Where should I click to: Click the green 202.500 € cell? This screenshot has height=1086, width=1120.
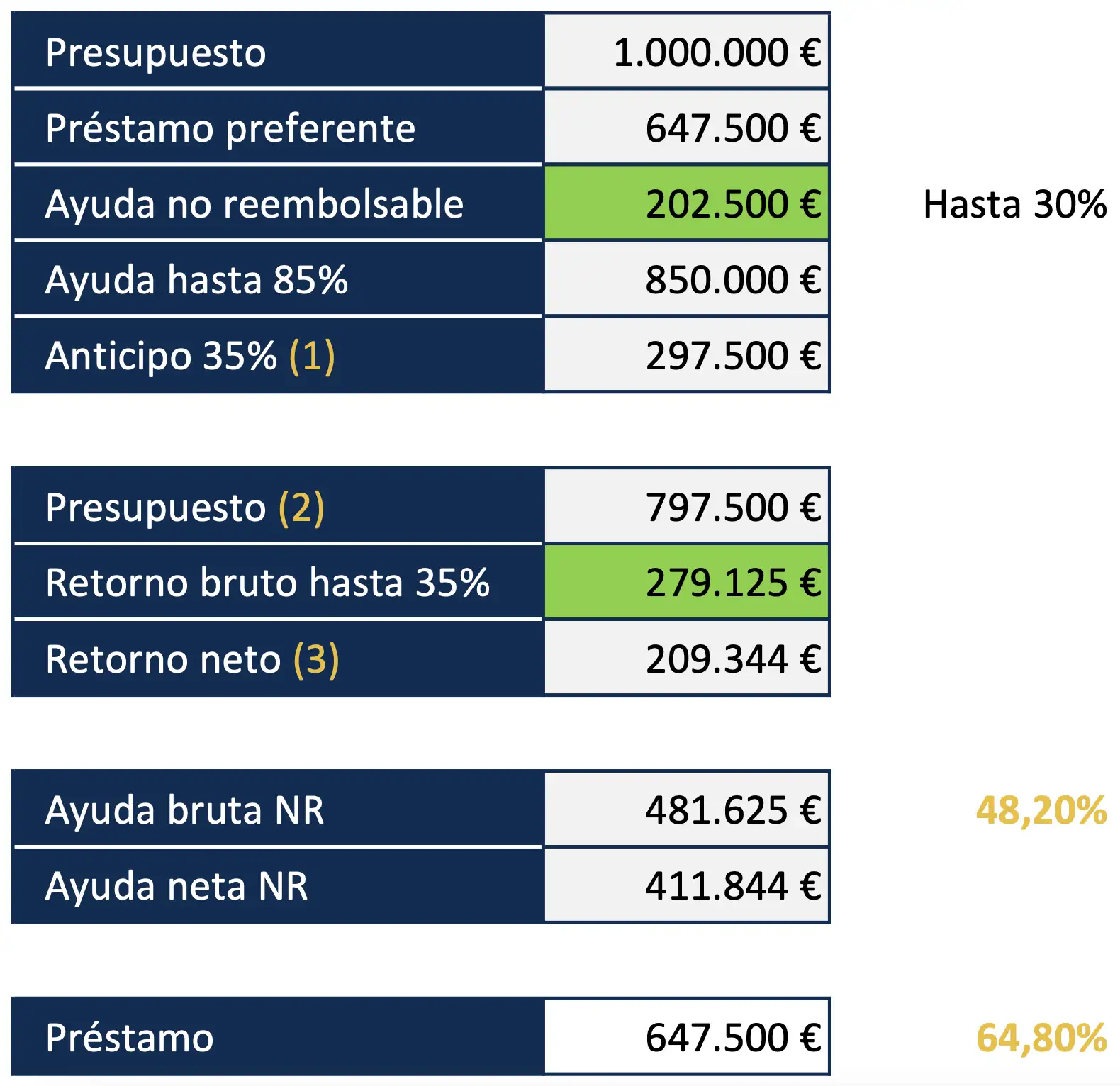click(x=686, y=204)
